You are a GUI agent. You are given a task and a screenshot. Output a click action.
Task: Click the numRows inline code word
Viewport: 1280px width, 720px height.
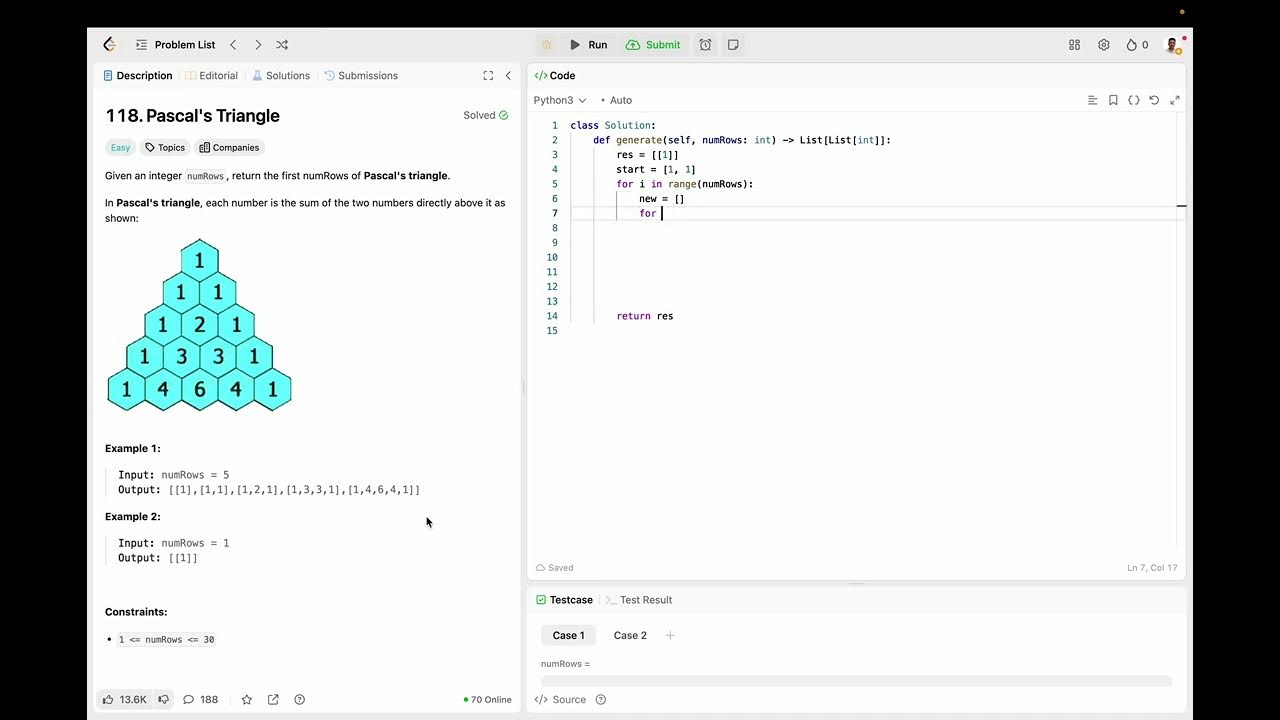(206, 176)
